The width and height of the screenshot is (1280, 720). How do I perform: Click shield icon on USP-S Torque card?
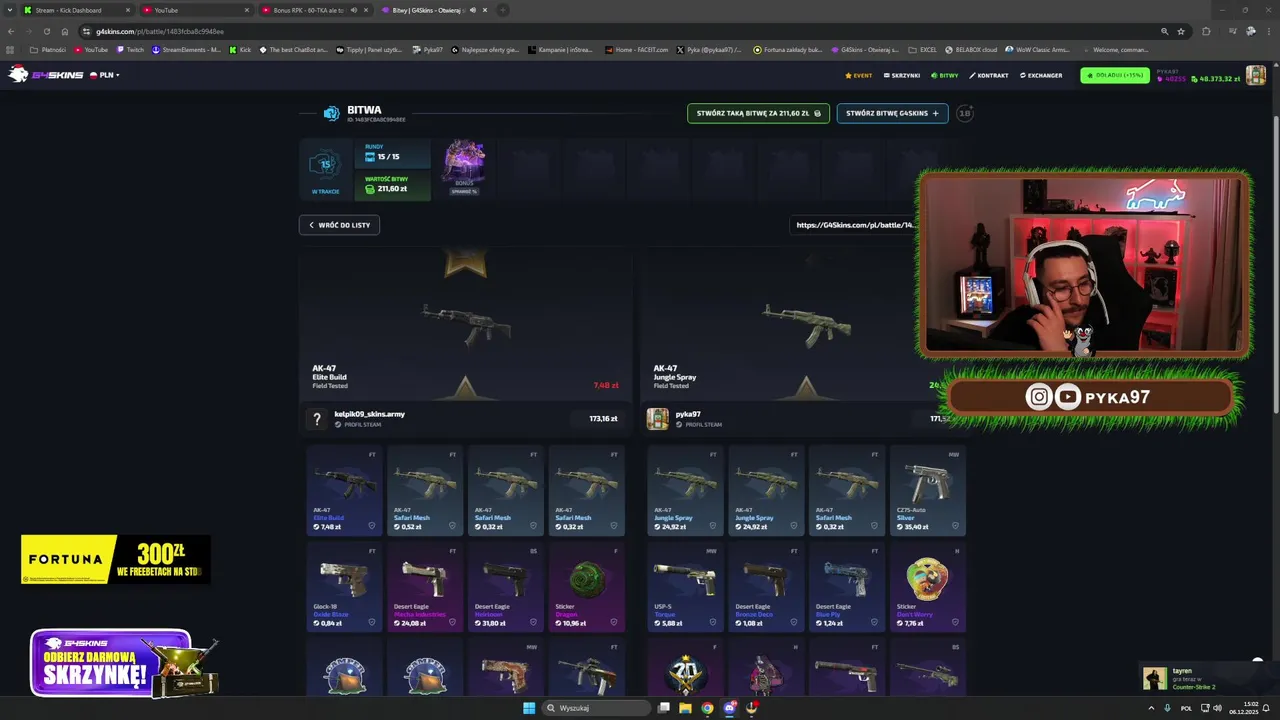click(712, 623)
